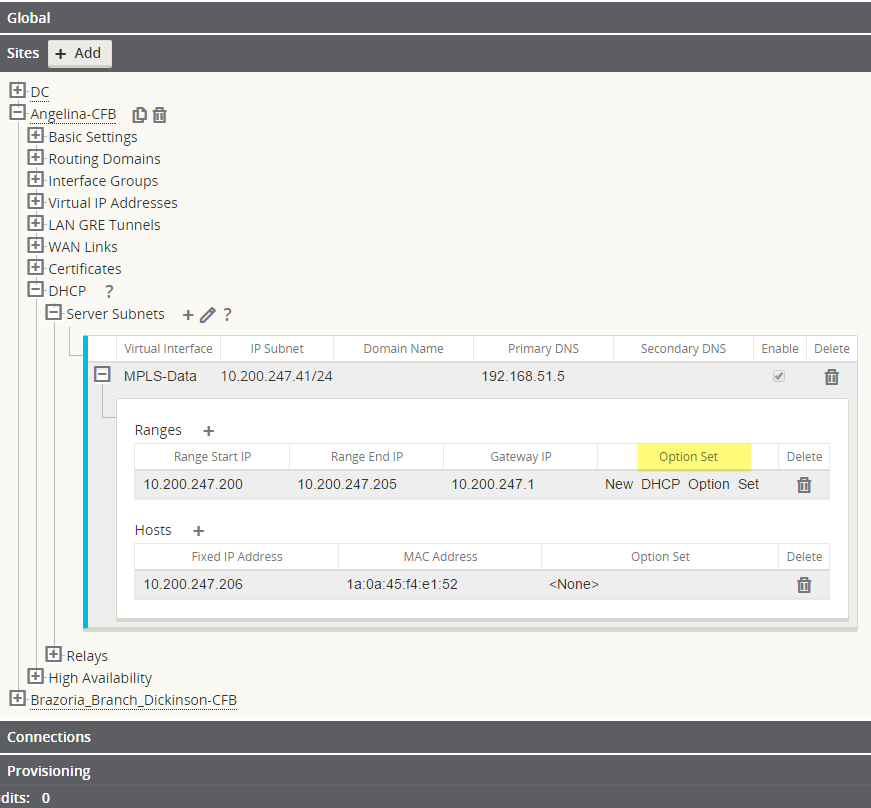Screen dimensions: 871x808
Task: Select the DC site name
Action: [39, 92]
